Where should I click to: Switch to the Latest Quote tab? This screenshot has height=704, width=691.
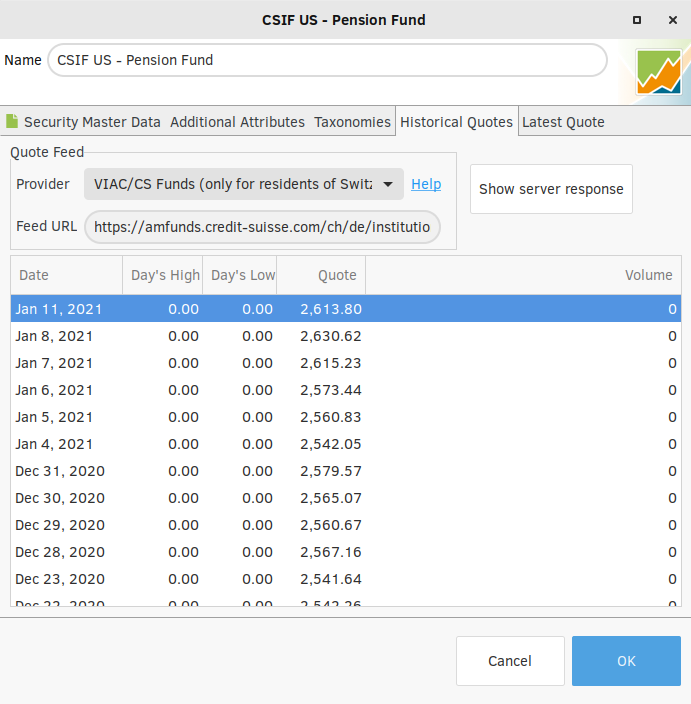coord(563,122)
